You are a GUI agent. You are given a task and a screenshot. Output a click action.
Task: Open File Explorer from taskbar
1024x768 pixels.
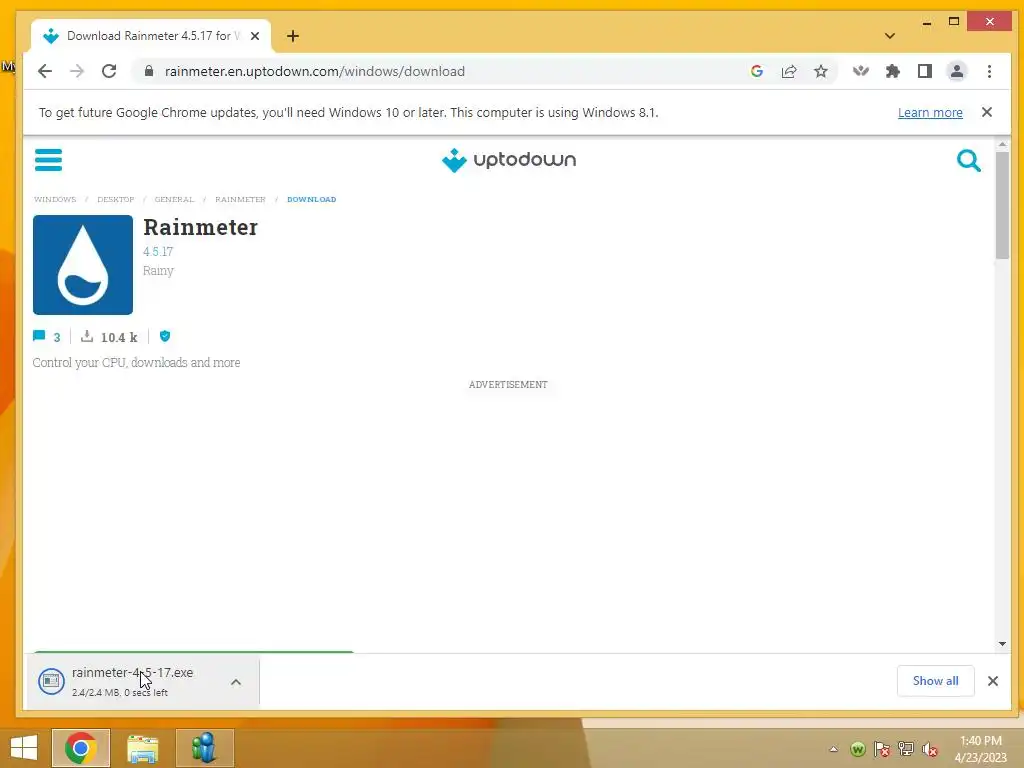(x=142, y=748)
